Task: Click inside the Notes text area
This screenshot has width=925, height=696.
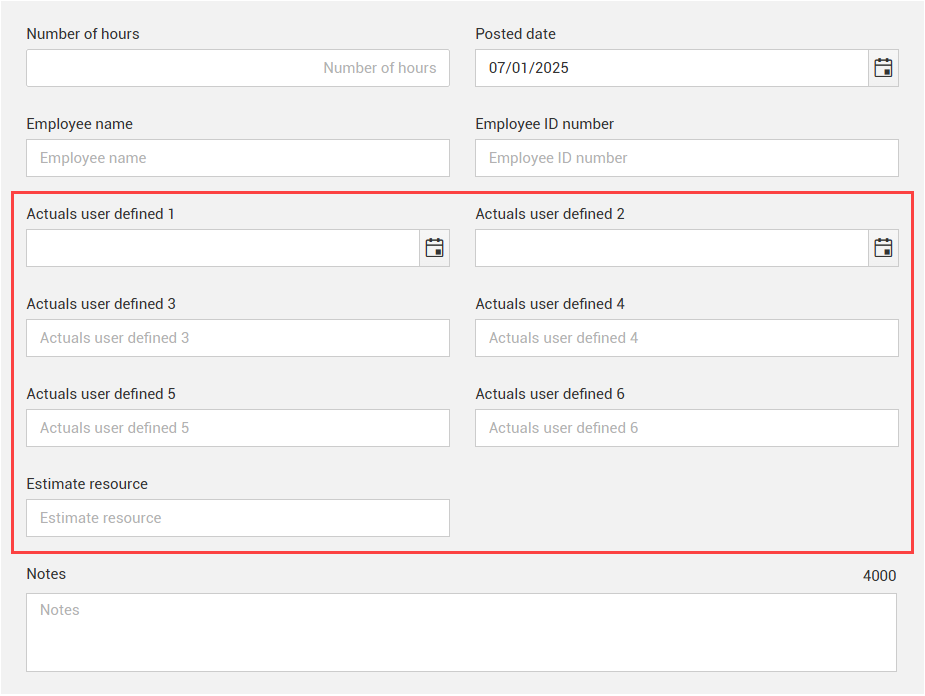Action: point(461,632)
